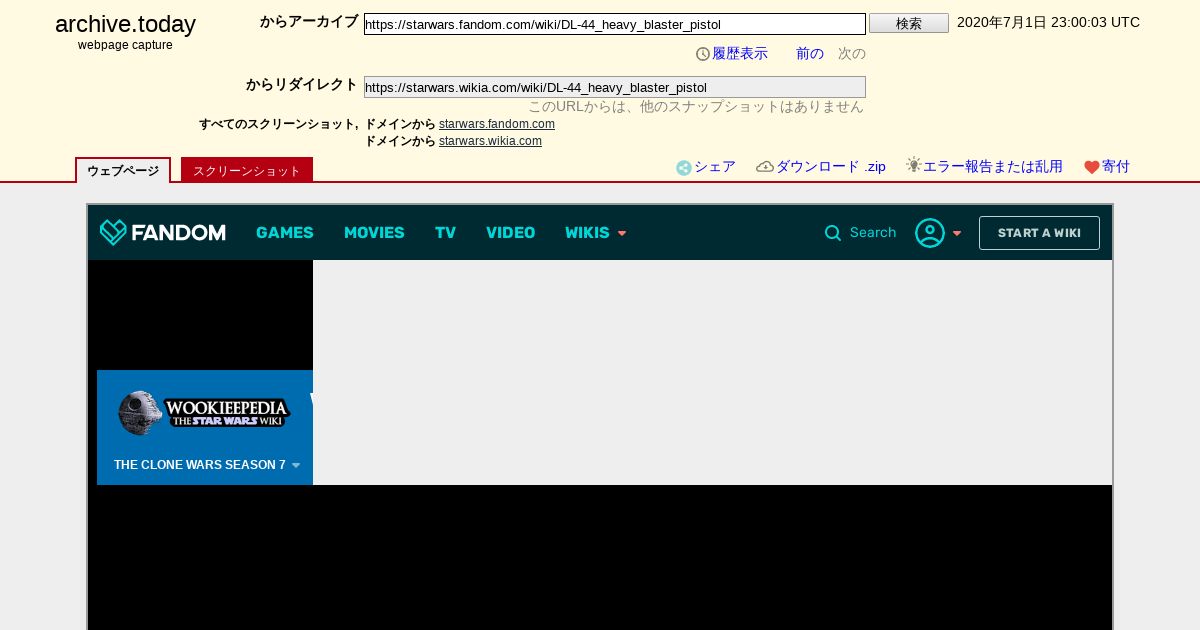The image size is (1200, 630).
Task: Click the history clock icon
Action: pos(703,54)
